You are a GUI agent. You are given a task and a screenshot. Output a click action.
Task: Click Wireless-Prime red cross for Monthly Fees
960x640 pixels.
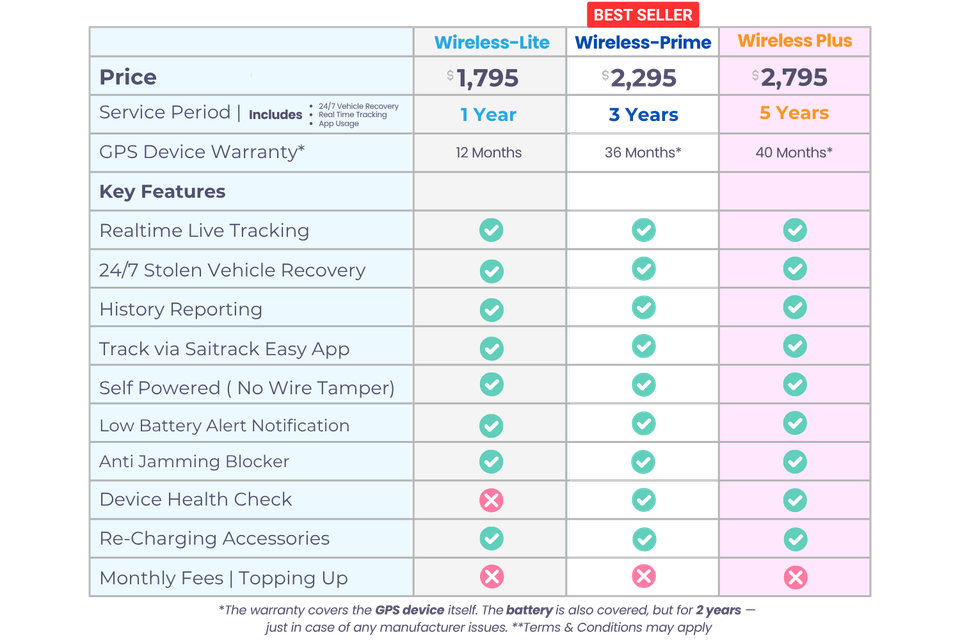tap(643, 576)
